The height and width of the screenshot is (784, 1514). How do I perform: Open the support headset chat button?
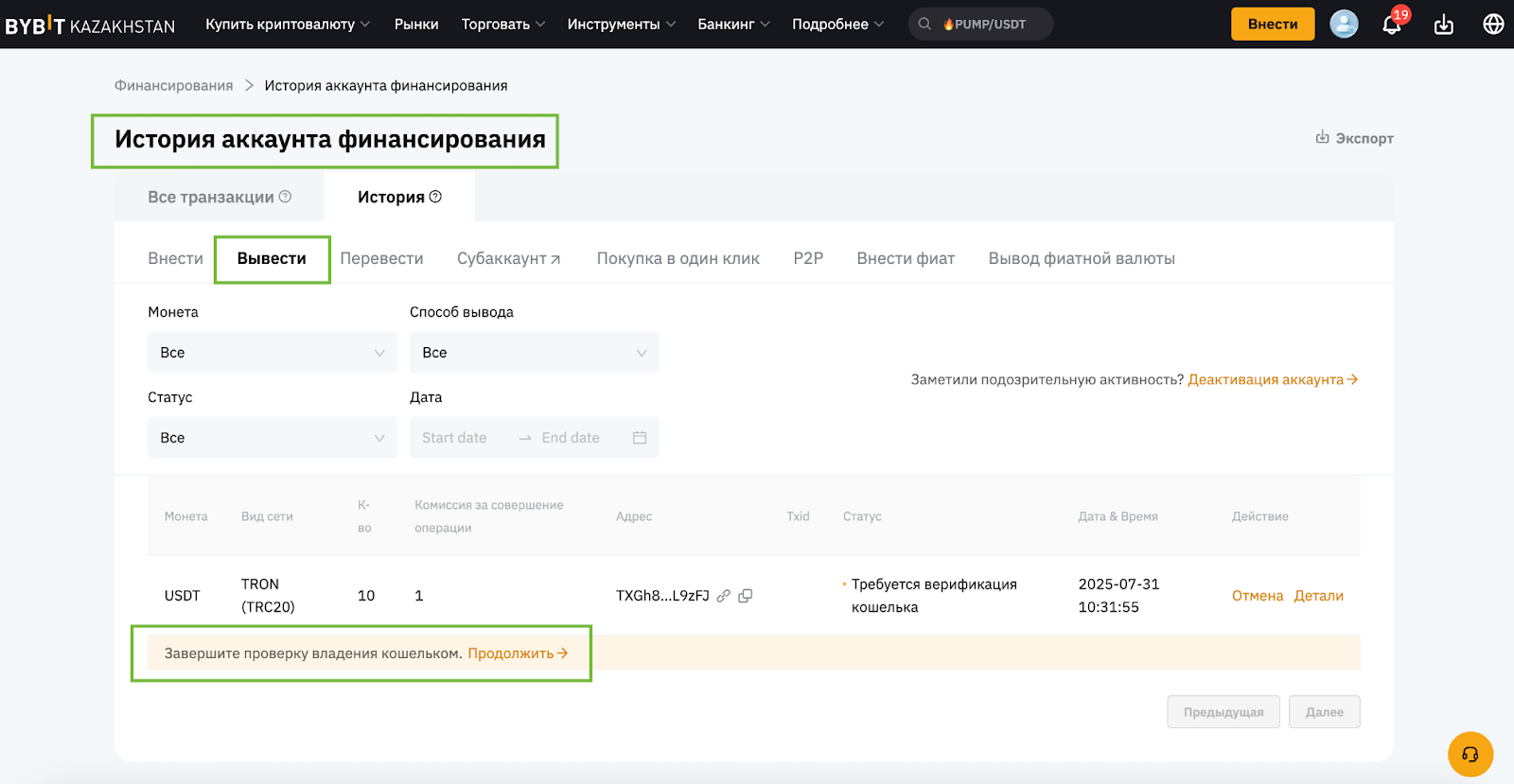tap(1470, 754)
